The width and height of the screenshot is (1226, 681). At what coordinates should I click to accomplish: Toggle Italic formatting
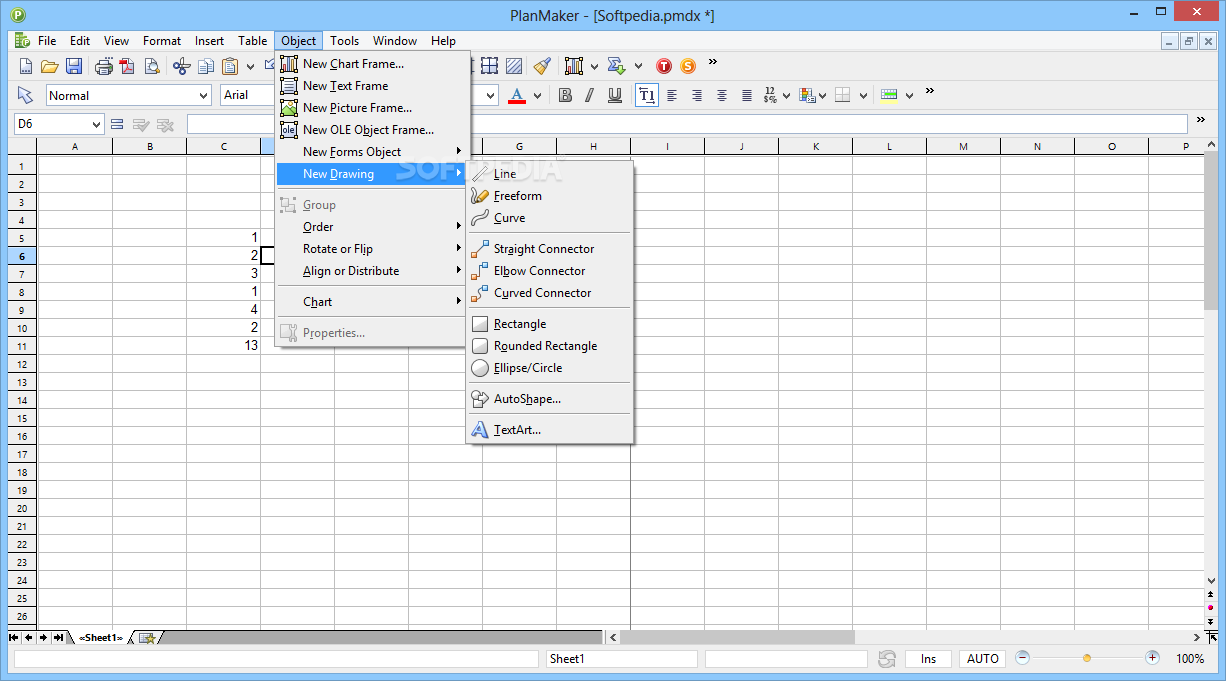point(590,95)
